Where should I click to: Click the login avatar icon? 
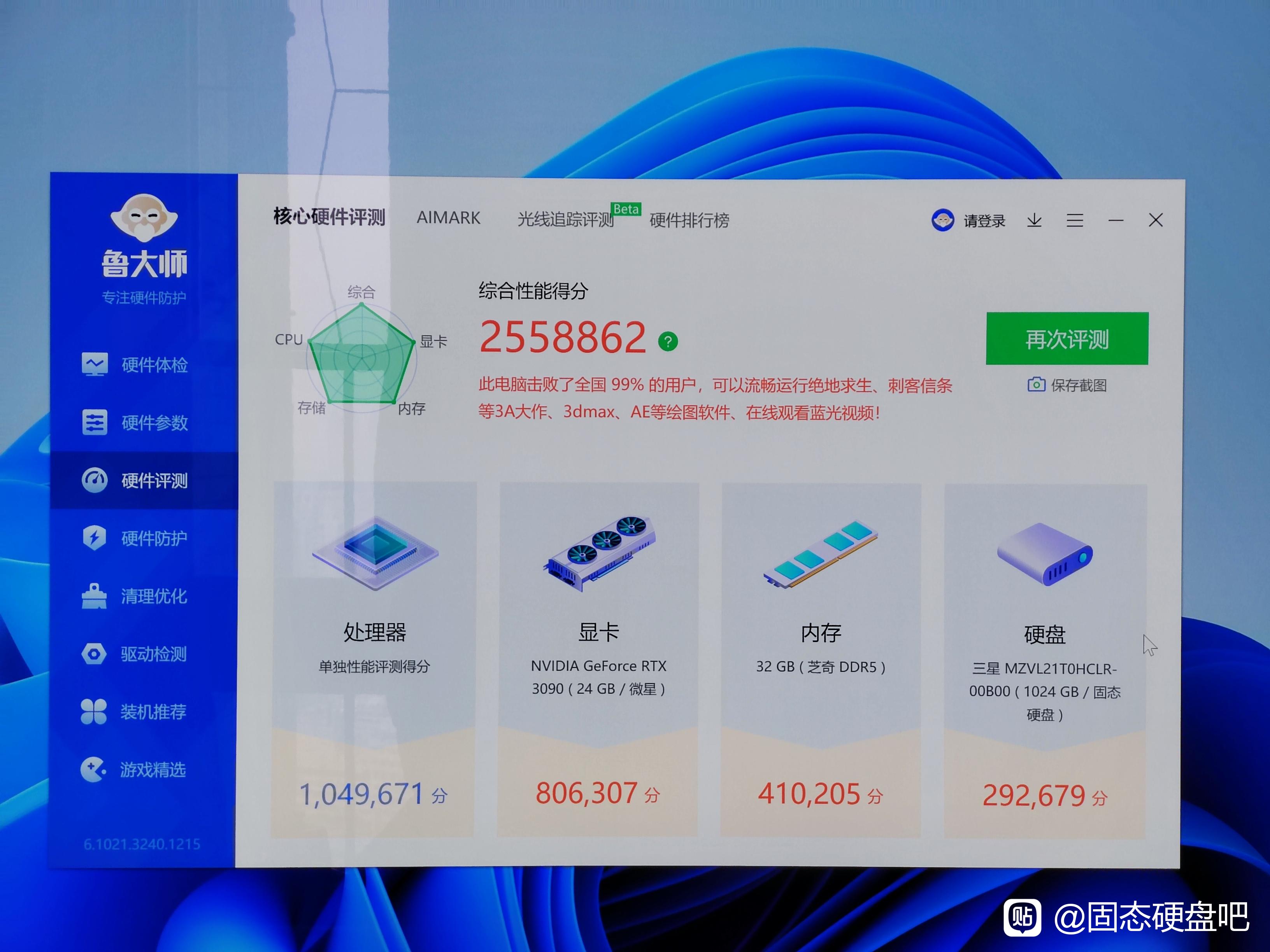(x=943, y=220)
